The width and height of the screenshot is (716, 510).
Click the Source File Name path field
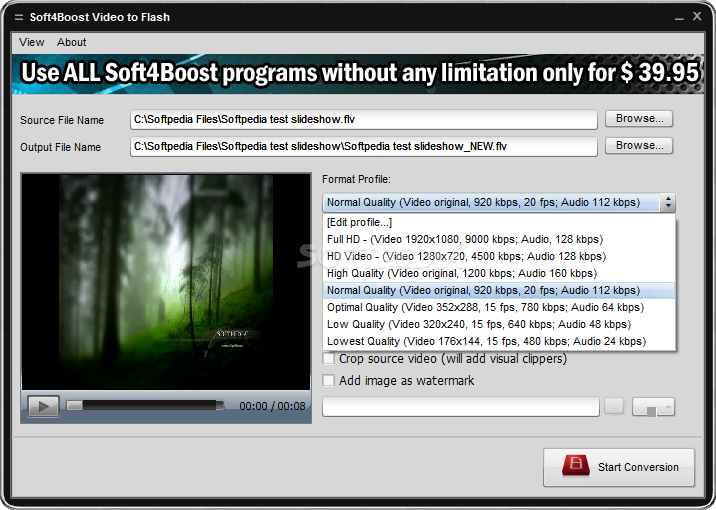click(363, 120)
